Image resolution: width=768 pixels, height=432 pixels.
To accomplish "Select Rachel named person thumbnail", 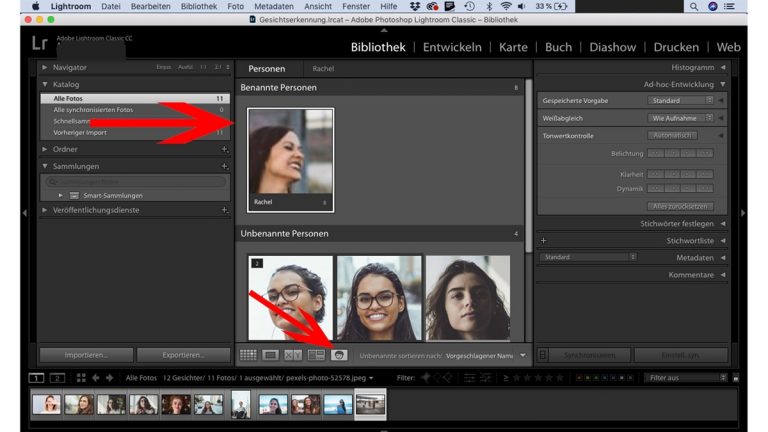I will pos(290,160).
